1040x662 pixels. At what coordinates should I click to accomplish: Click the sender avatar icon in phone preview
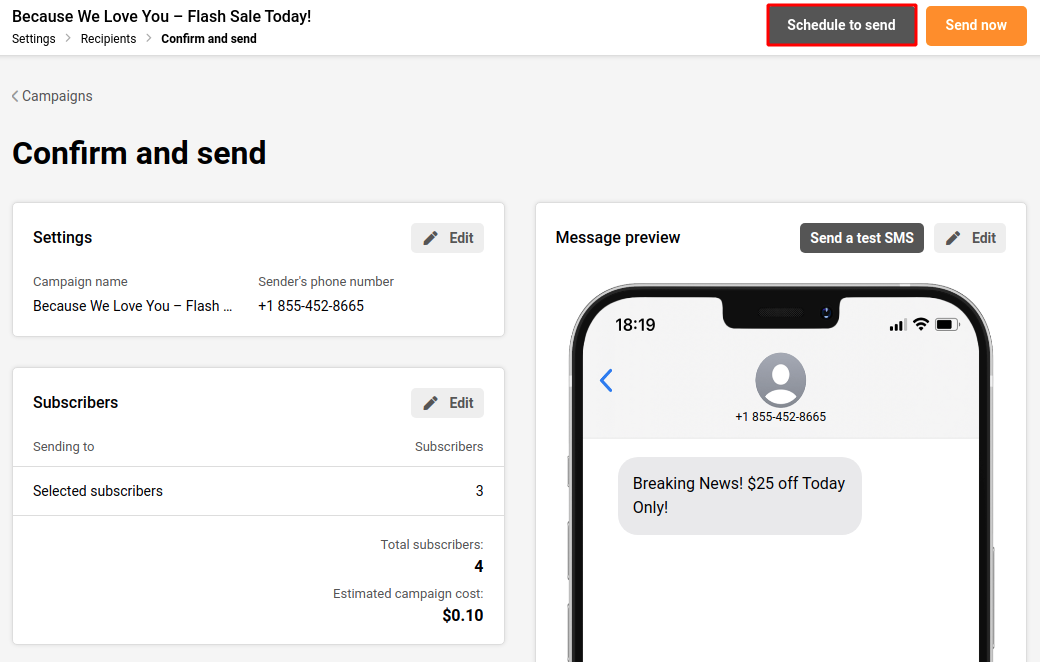(x=780, y=380)
